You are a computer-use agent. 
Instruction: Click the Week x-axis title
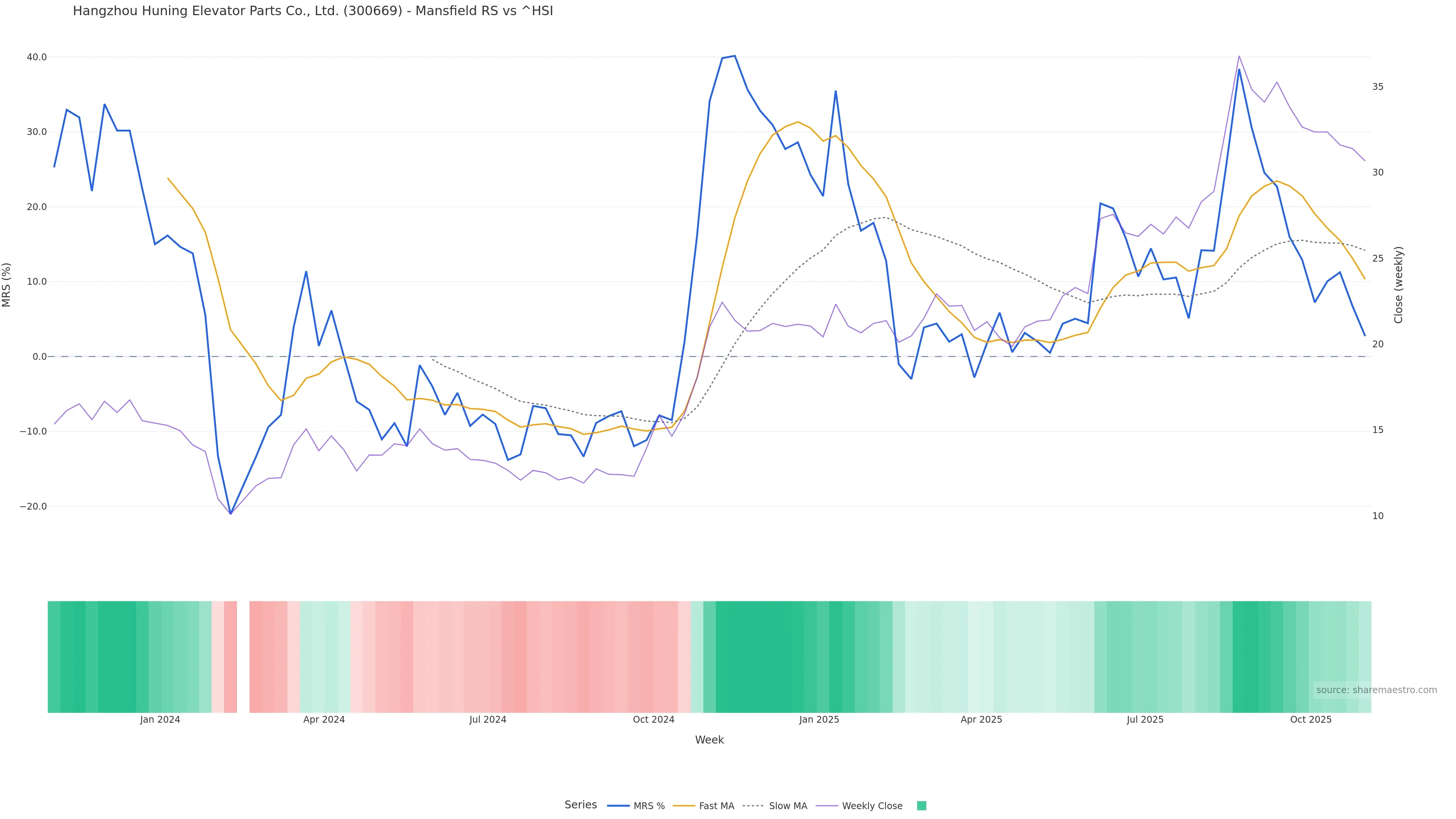(709, 740)
